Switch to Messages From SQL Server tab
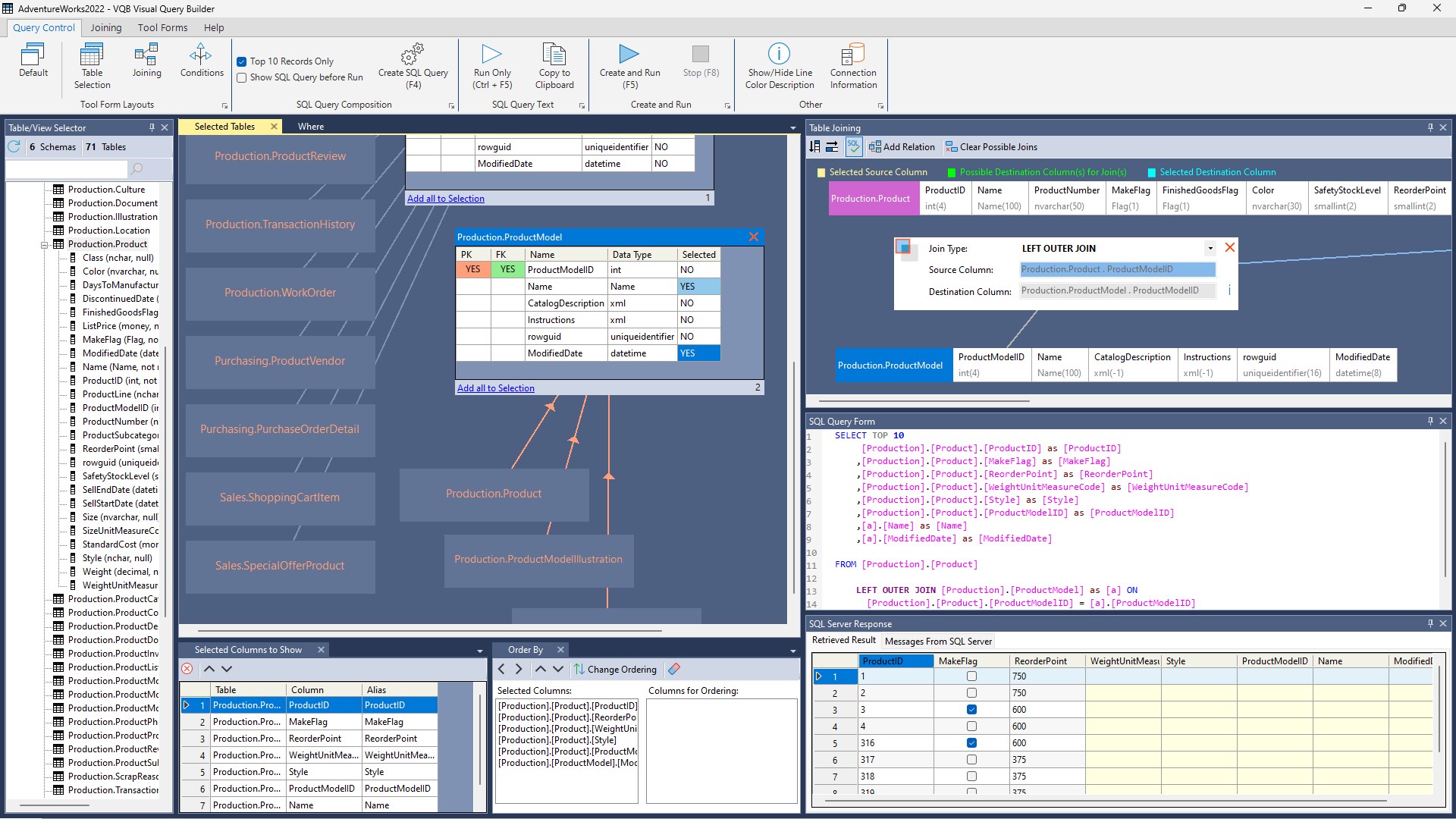The width and height of the screenshot is (1456, 819). click(x=938, y=642)
